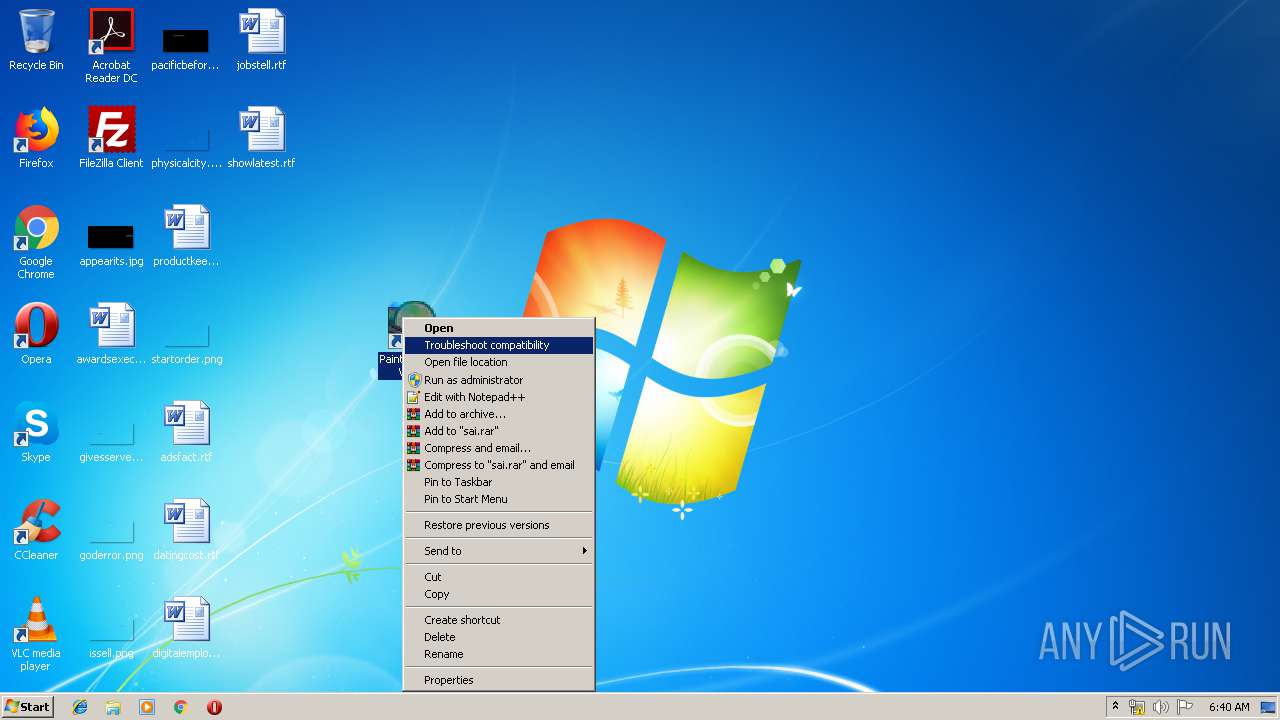Select the adsfact.rtf file icon
The image size is (1280, 720).
(x=186, y=432)
